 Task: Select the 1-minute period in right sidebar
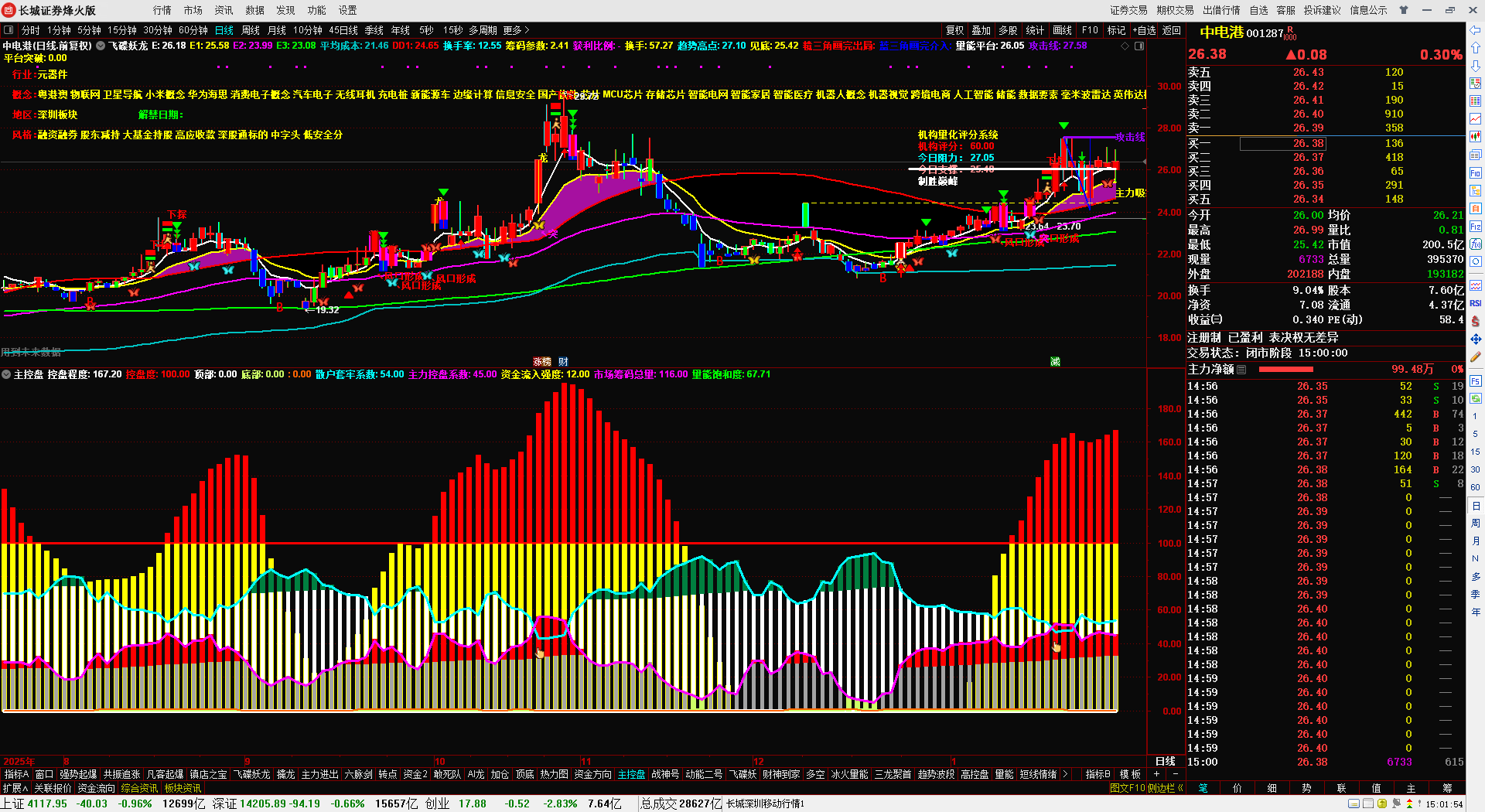tap(1476, 416)
